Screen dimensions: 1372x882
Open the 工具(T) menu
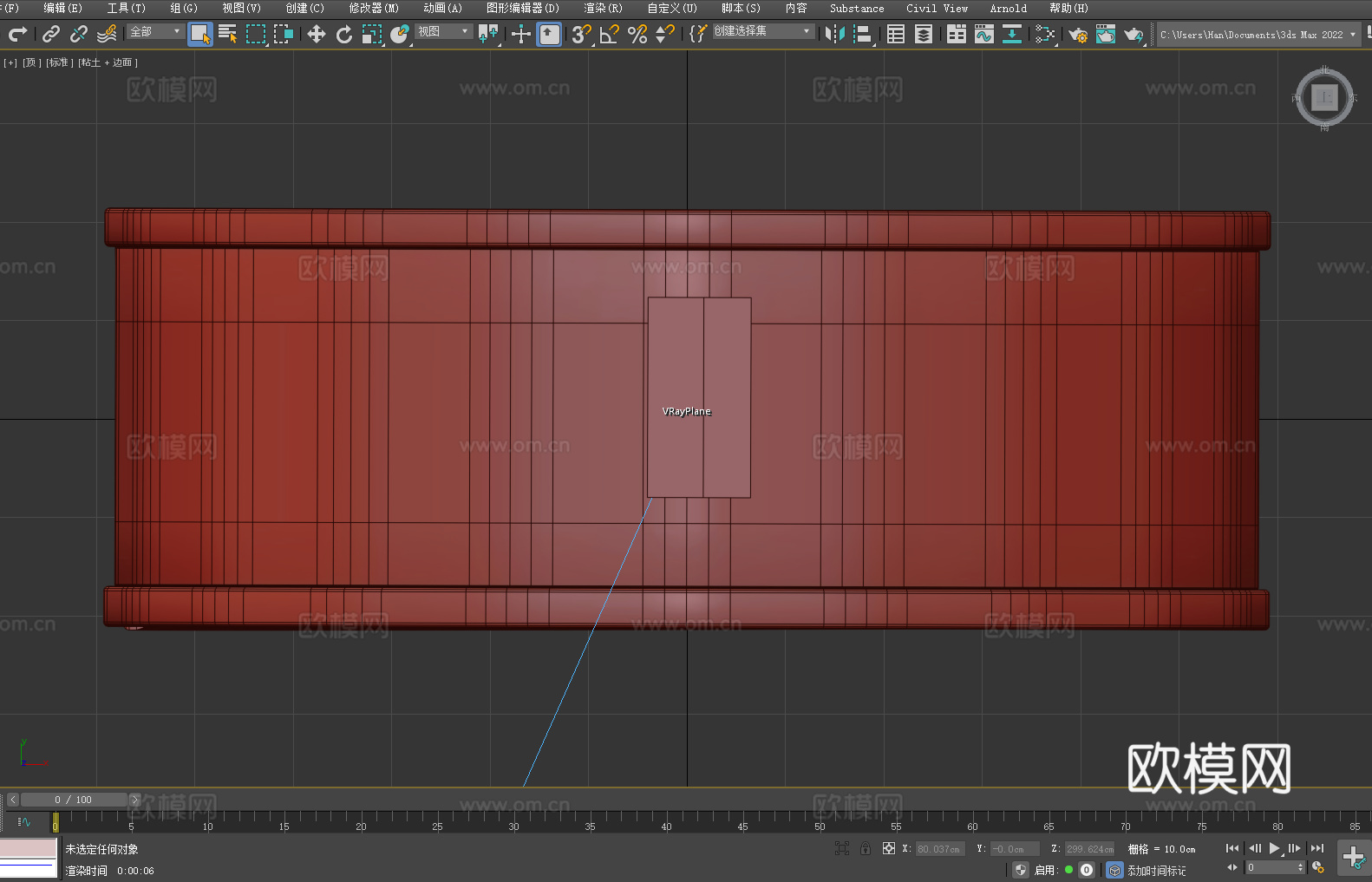[x=126, y=8]
